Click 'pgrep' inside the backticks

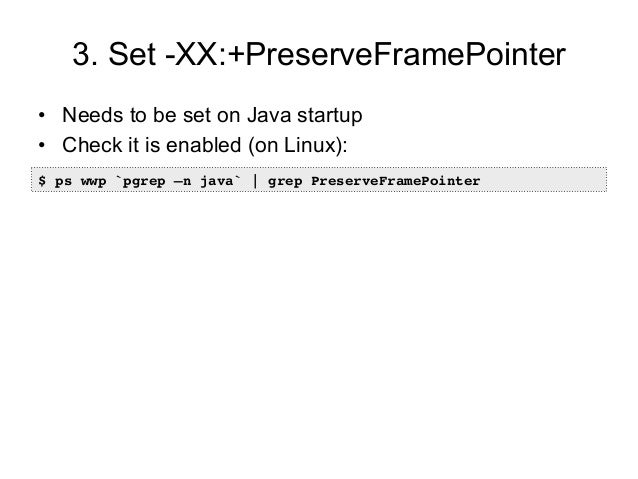(146, 181)
